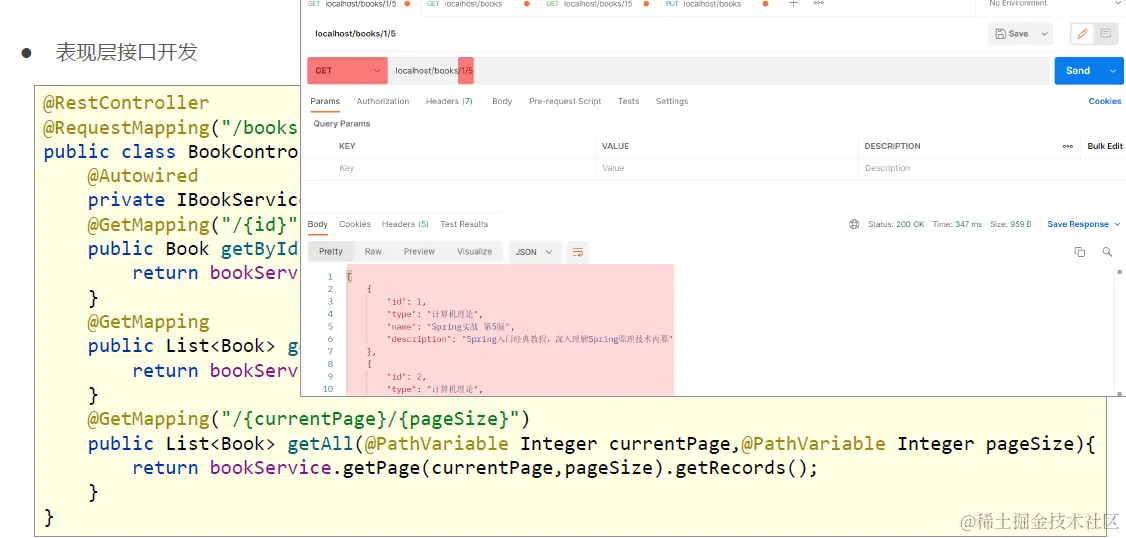Screen dimensions: 1126x538
Task: Open the Test Results tab
Action: [x=464, y=224]
